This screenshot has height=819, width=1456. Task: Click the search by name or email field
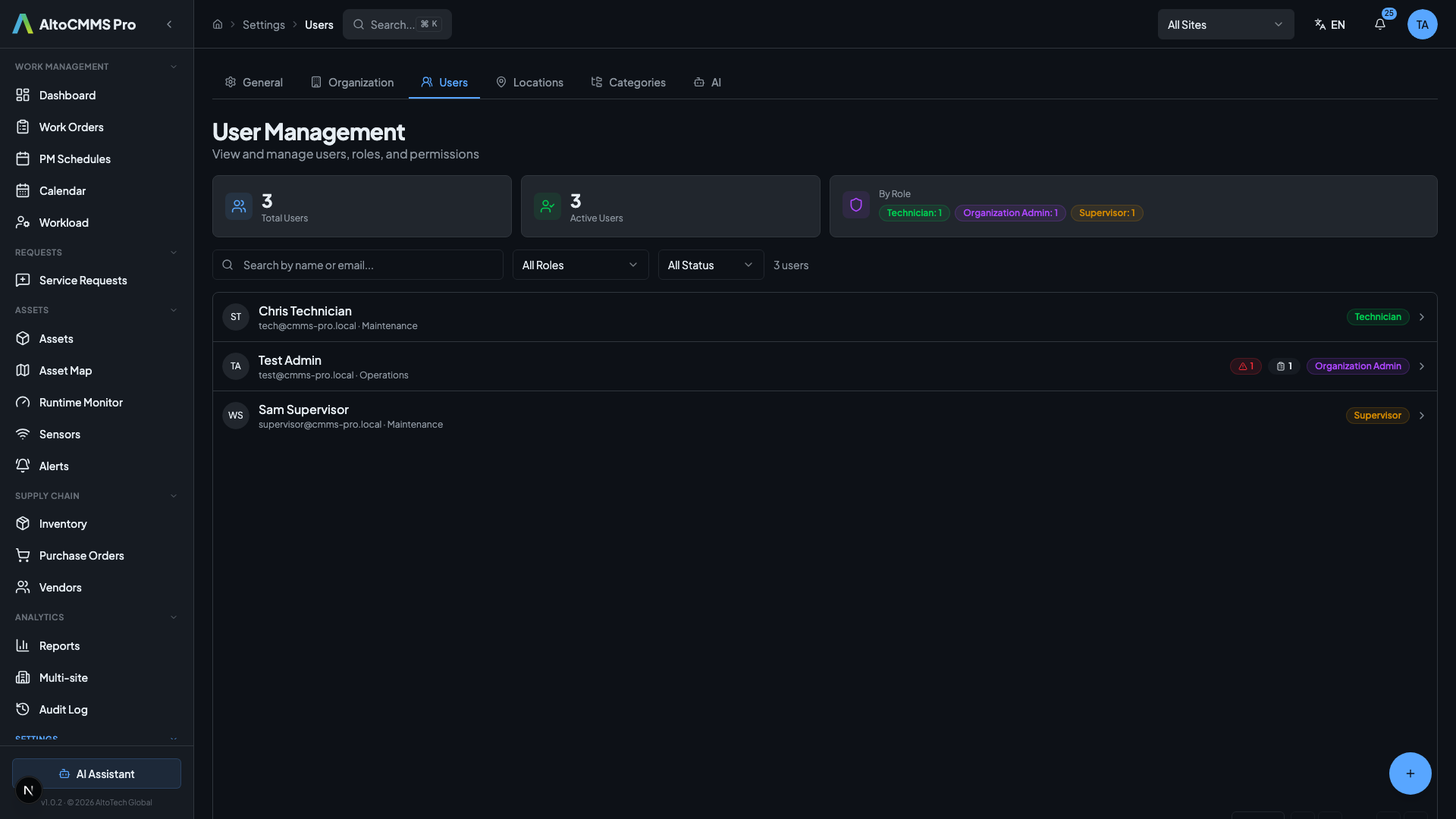[x=358, y=265]
